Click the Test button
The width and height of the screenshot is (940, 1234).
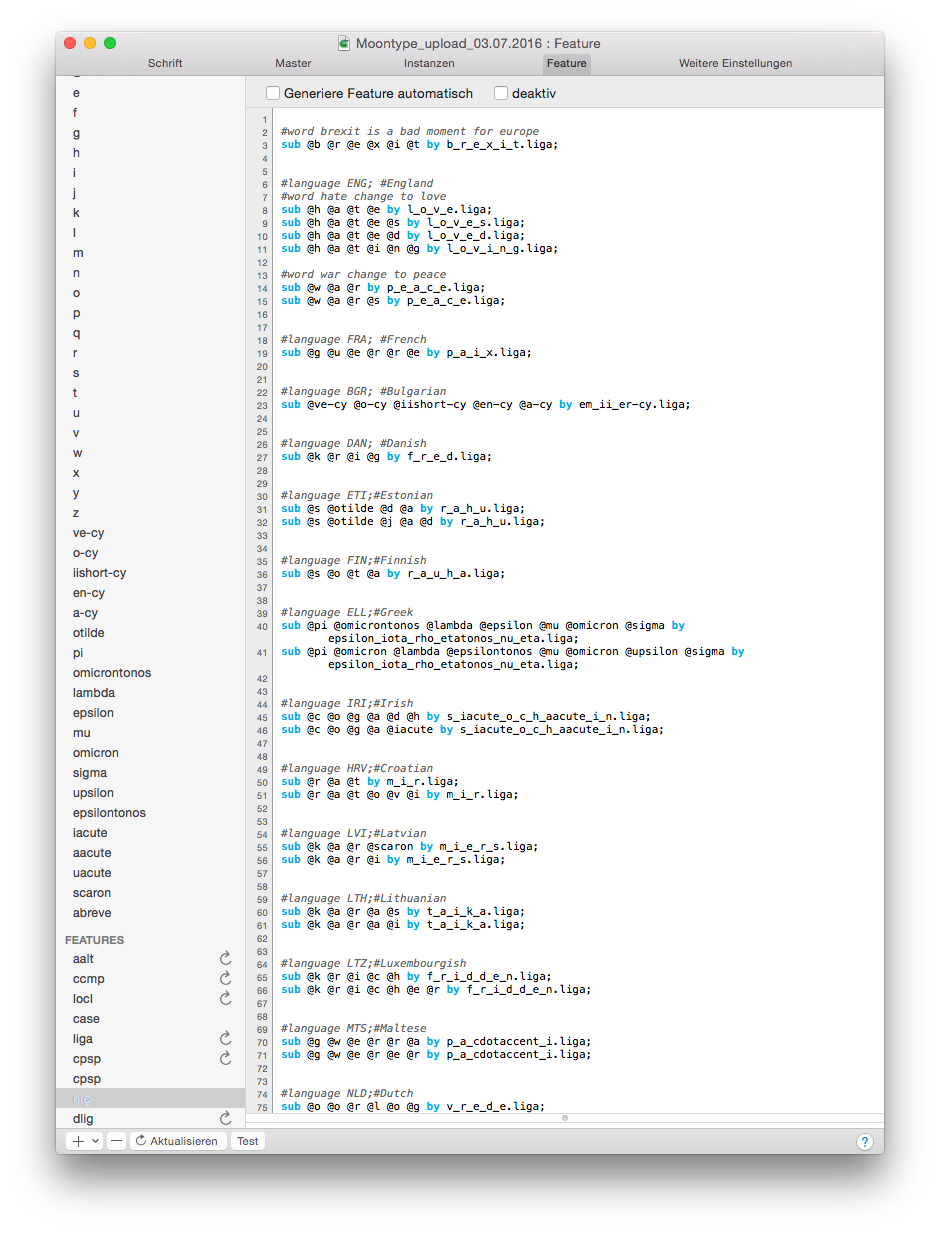pyautogui.click(x=248, y=1141)
